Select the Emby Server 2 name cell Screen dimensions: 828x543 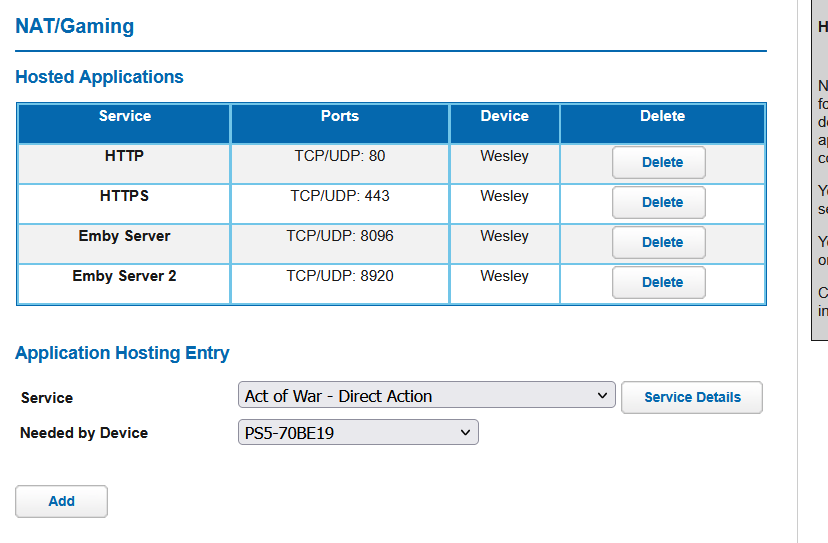coord(124,276)
